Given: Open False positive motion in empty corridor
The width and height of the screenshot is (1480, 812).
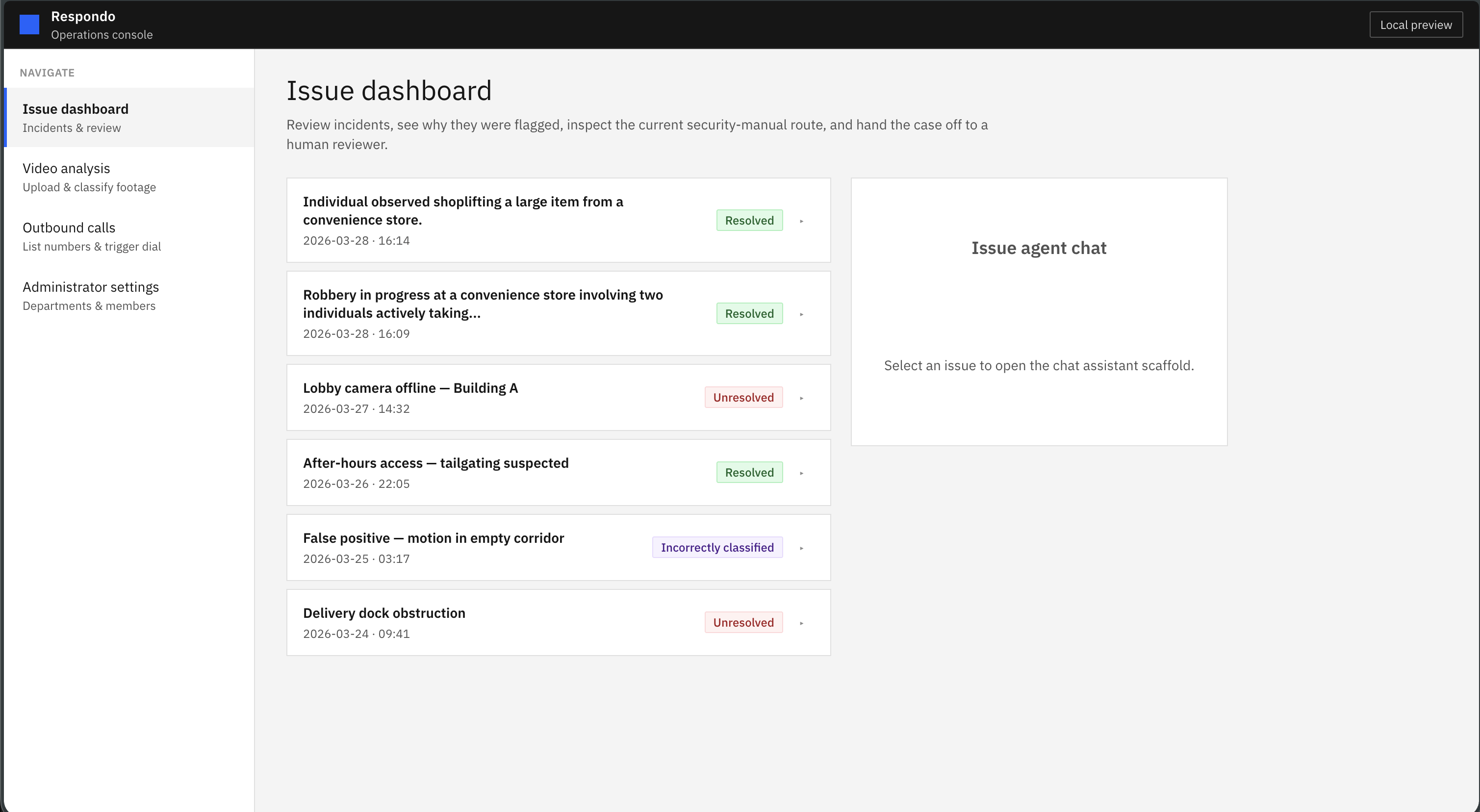Looking at the screenshot, I should click(433, 538).
